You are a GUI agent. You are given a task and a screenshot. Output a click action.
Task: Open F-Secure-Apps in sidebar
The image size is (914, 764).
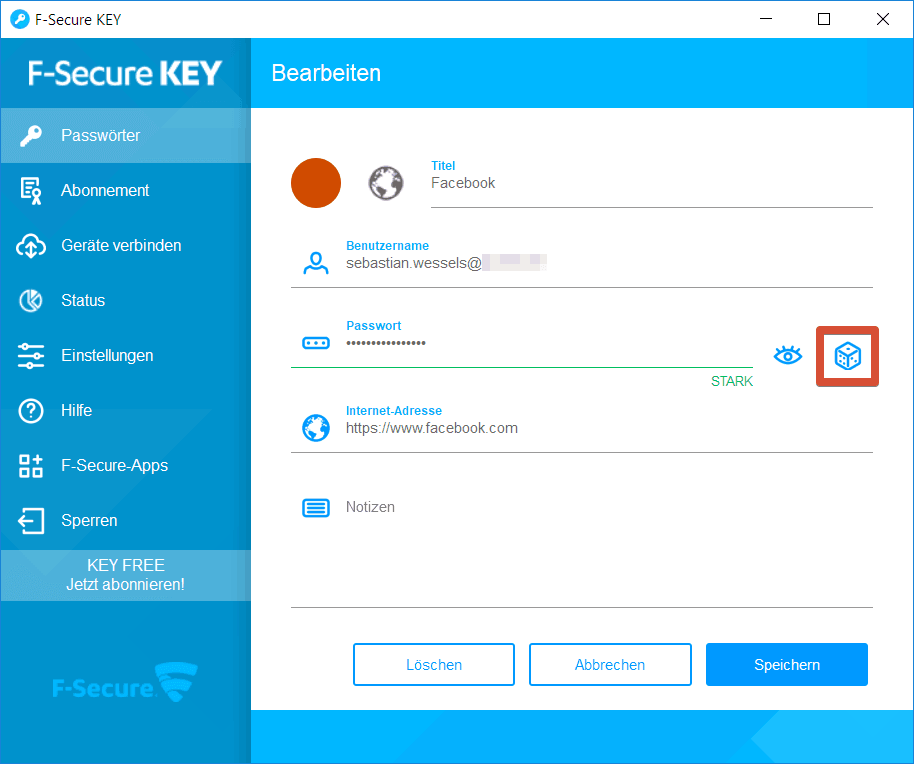(125, 466)
